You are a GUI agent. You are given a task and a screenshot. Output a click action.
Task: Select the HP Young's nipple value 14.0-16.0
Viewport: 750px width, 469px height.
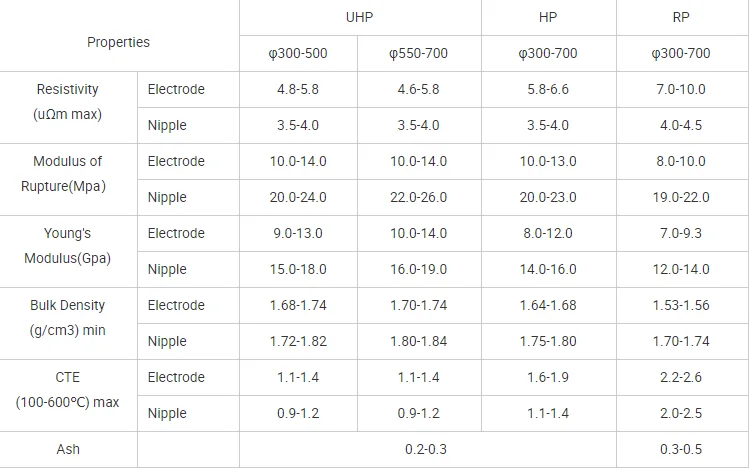(x=548, y=269)
